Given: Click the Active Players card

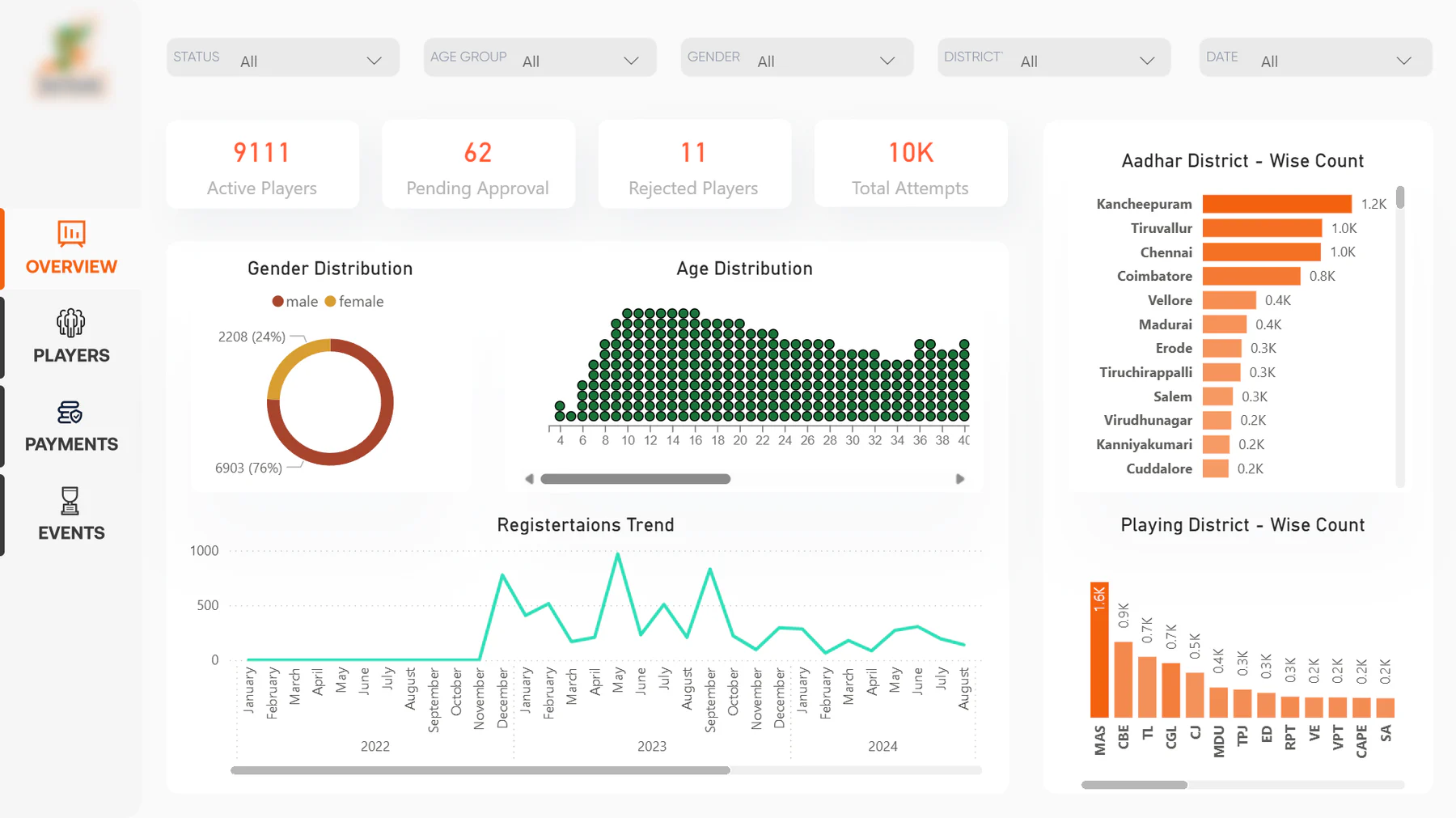Looking at the screenshot, I should pos(263,164).
